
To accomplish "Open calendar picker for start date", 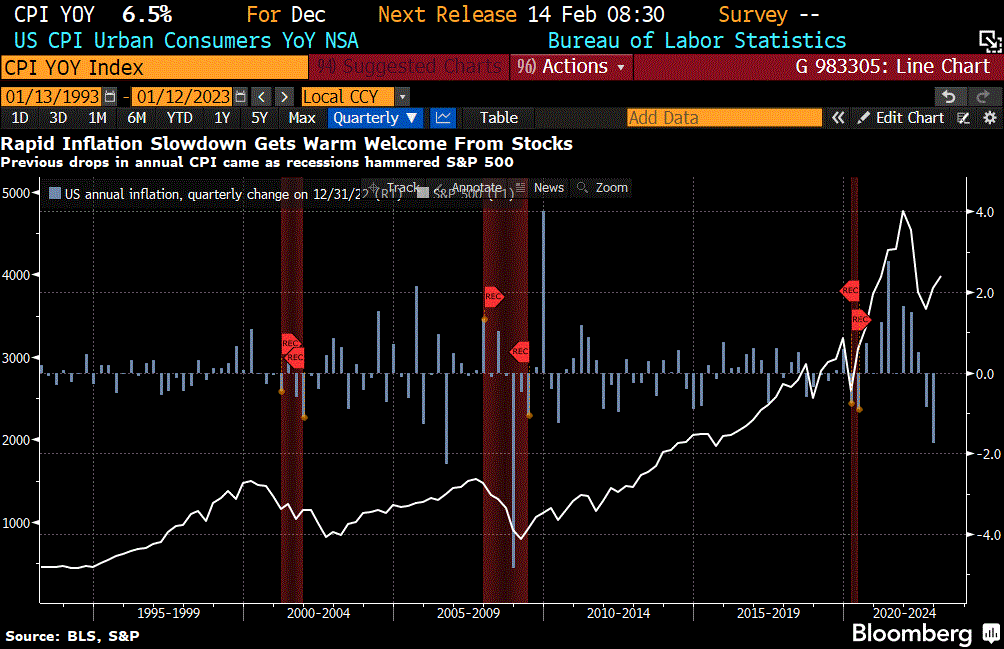I will coord(110,97).
